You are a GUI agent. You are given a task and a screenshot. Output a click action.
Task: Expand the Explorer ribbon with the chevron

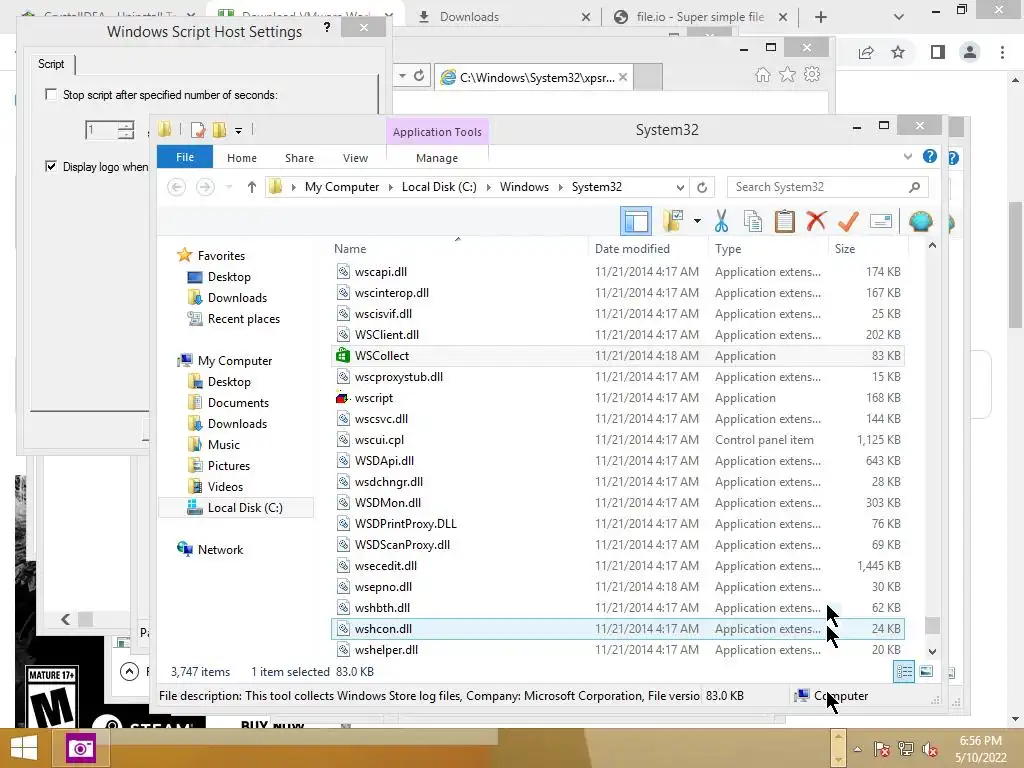coord(908,157)
